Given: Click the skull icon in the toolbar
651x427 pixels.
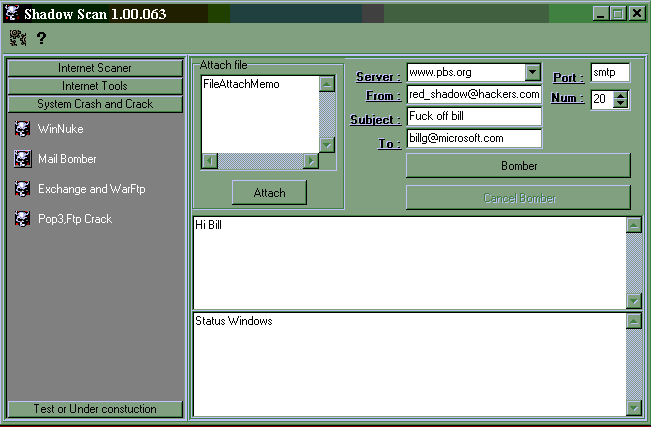Looking at the screenshot, I should pos(17,38).
